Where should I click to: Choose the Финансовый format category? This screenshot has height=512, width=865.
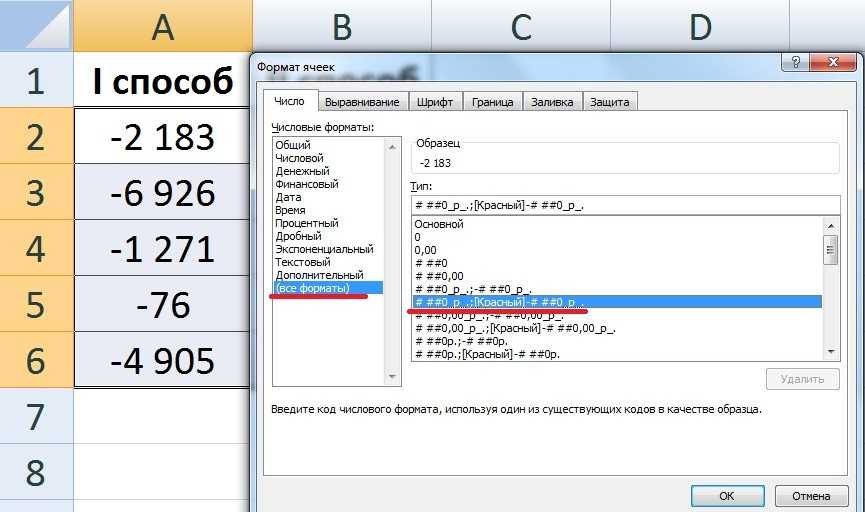click(328, 184)
